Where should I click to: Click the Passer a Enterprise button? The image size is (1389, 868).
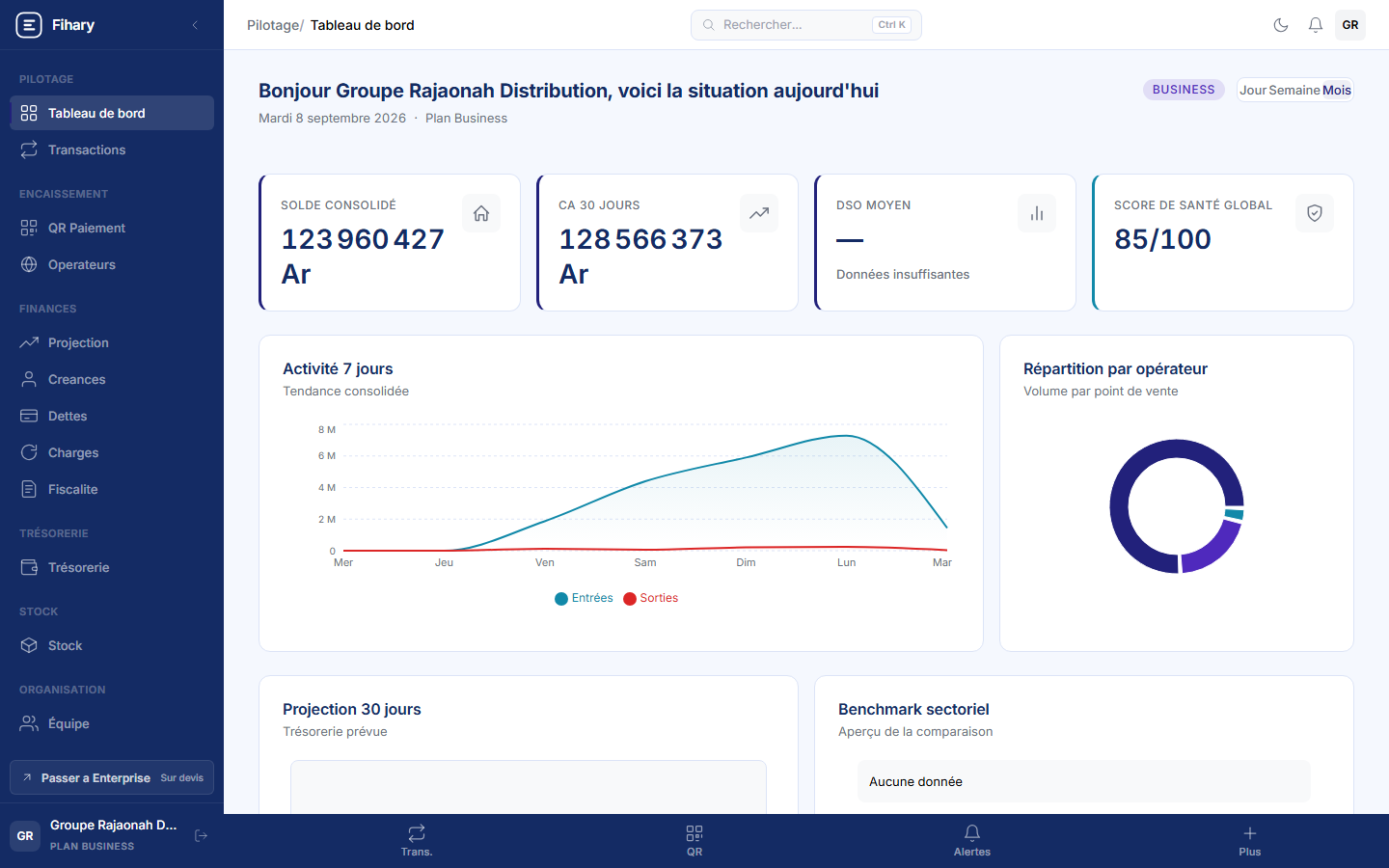112,777
